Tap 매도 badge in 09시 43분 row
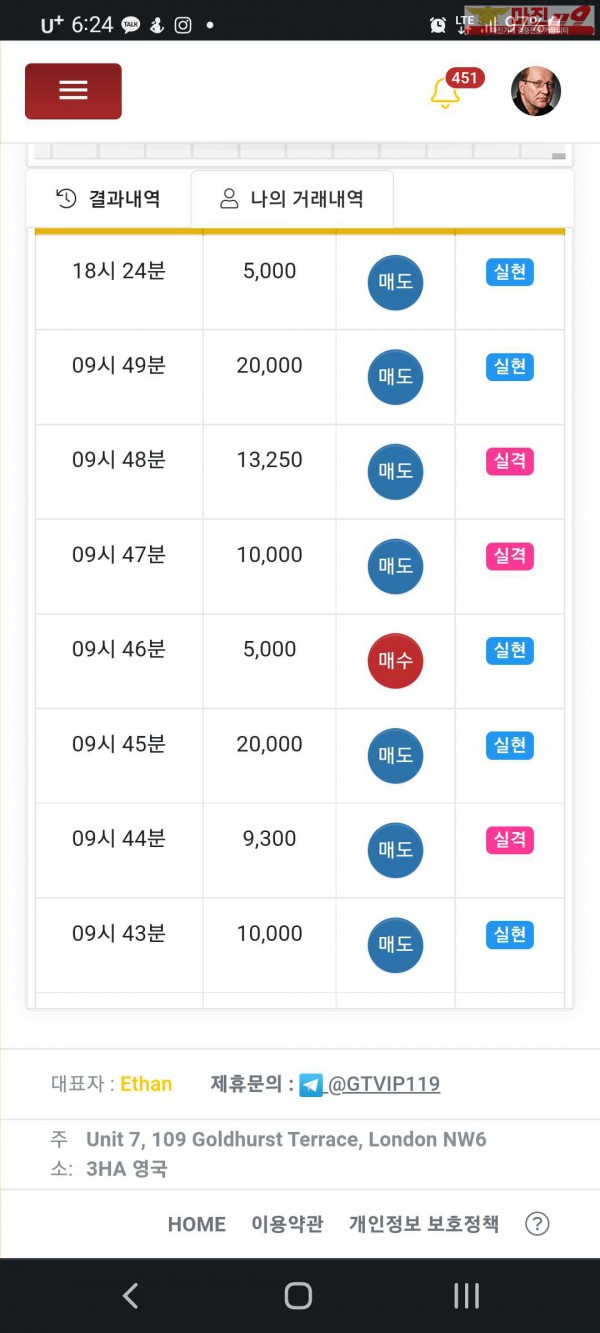The height and width of the screenshot is (1333, 600). click(x=395, y=945)
